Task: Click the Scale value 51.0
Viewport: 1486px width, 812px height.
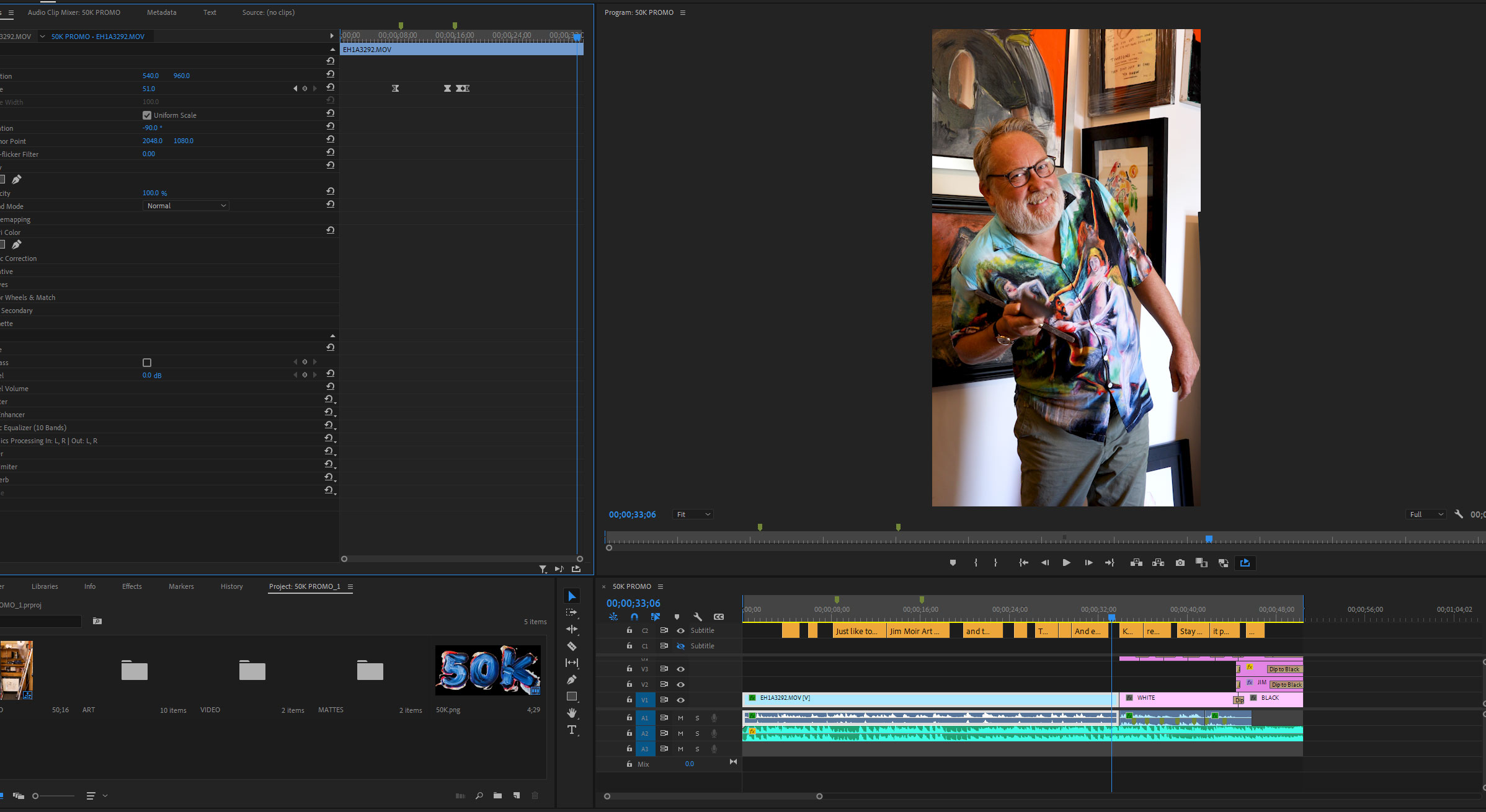Action: (x=149, y=89)
